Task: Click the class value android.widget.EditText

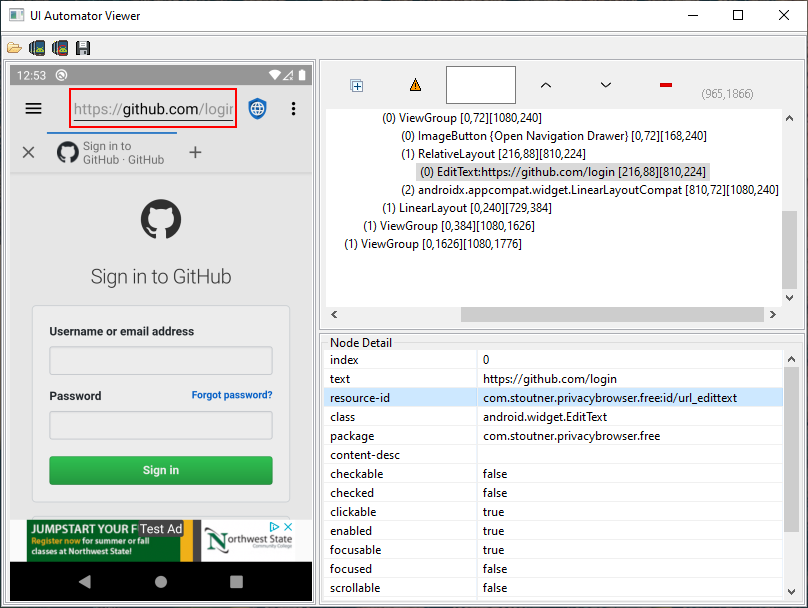Action: (545, 417)
